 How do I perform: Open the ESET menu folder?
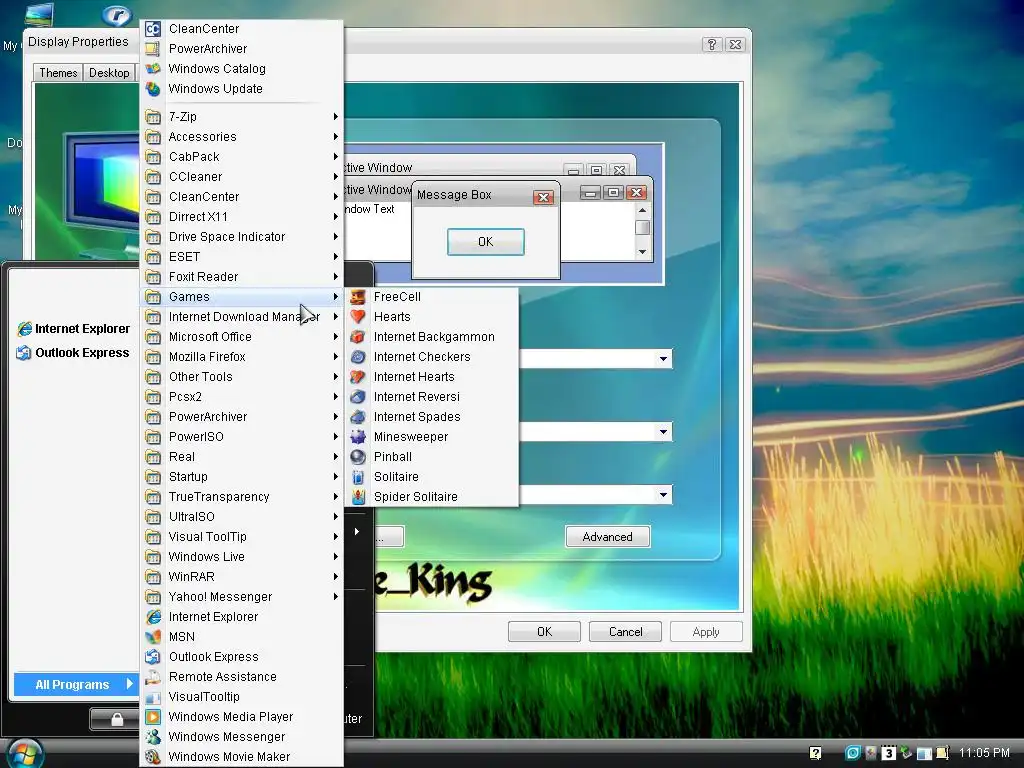click(242, 257)
